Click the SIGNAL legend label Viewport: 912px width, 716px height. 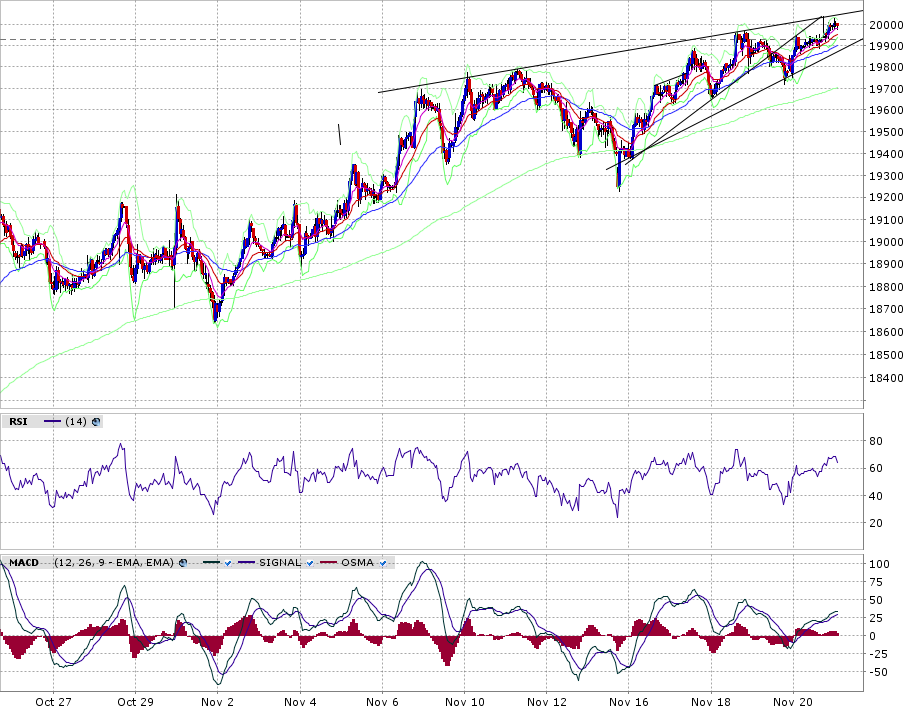280,563
